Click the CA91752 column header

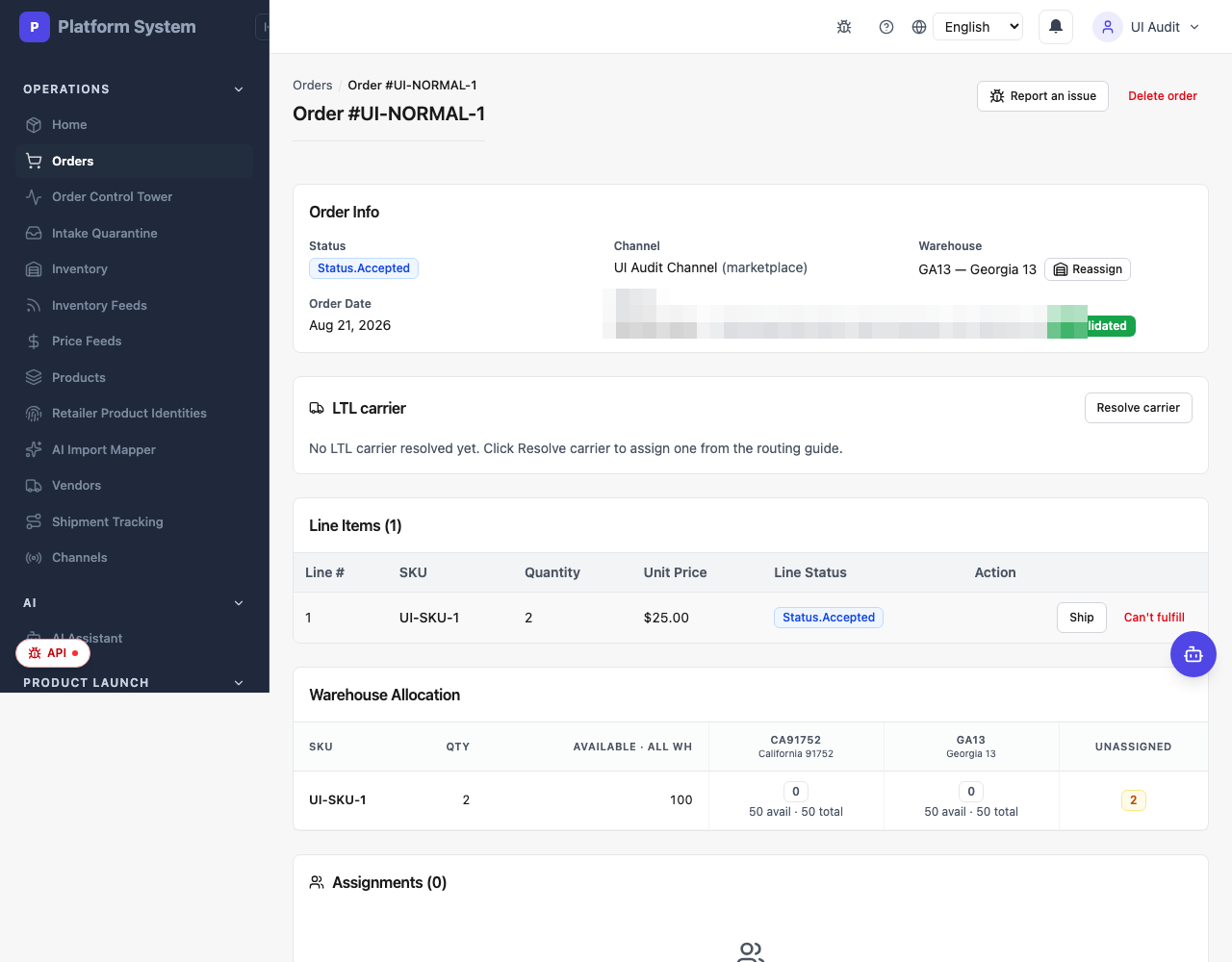[x=796, y=747]
